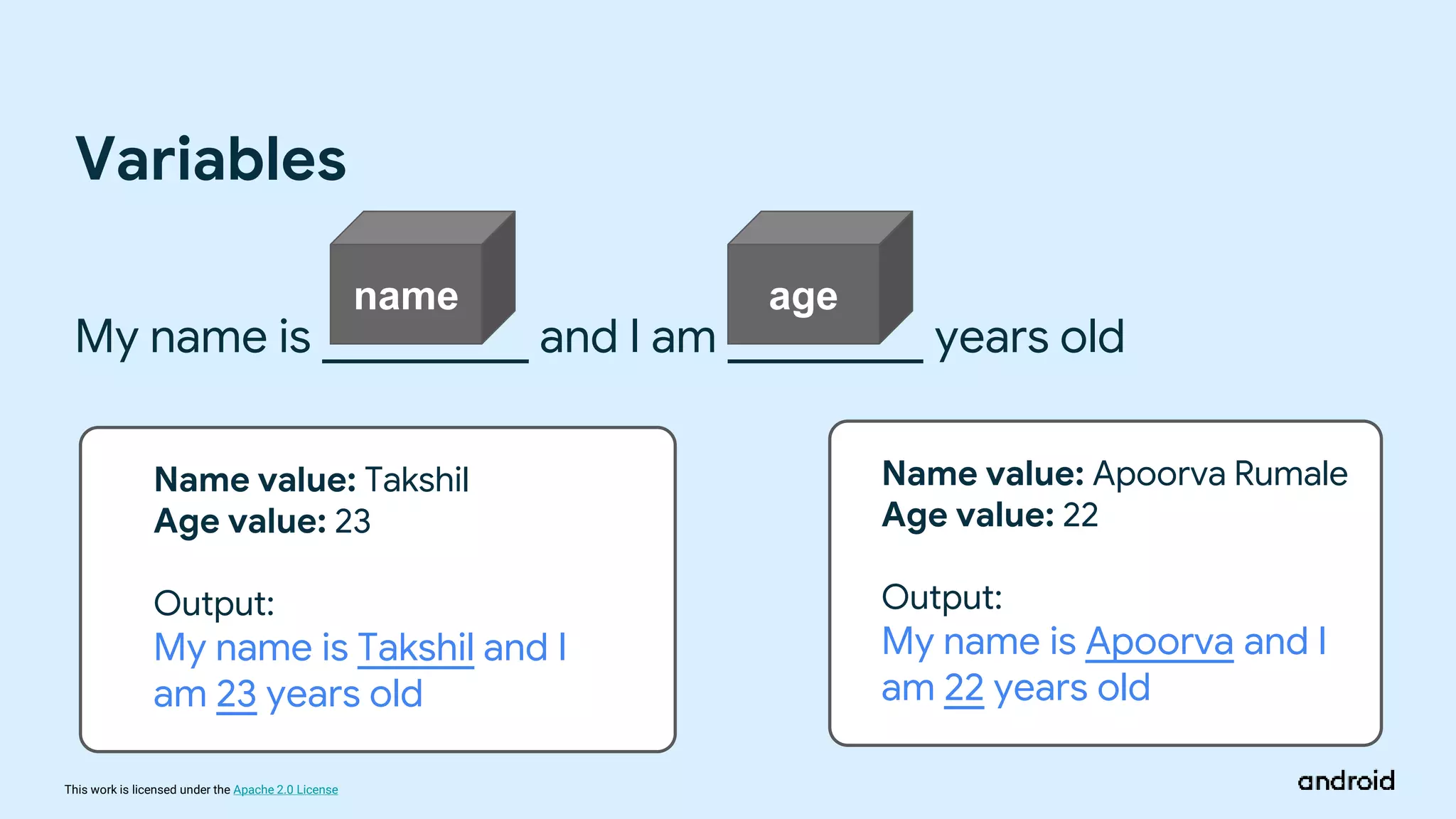Click the underlined 23 in left output
Viewport: 1456px width, 819px height.
[236, 694]
